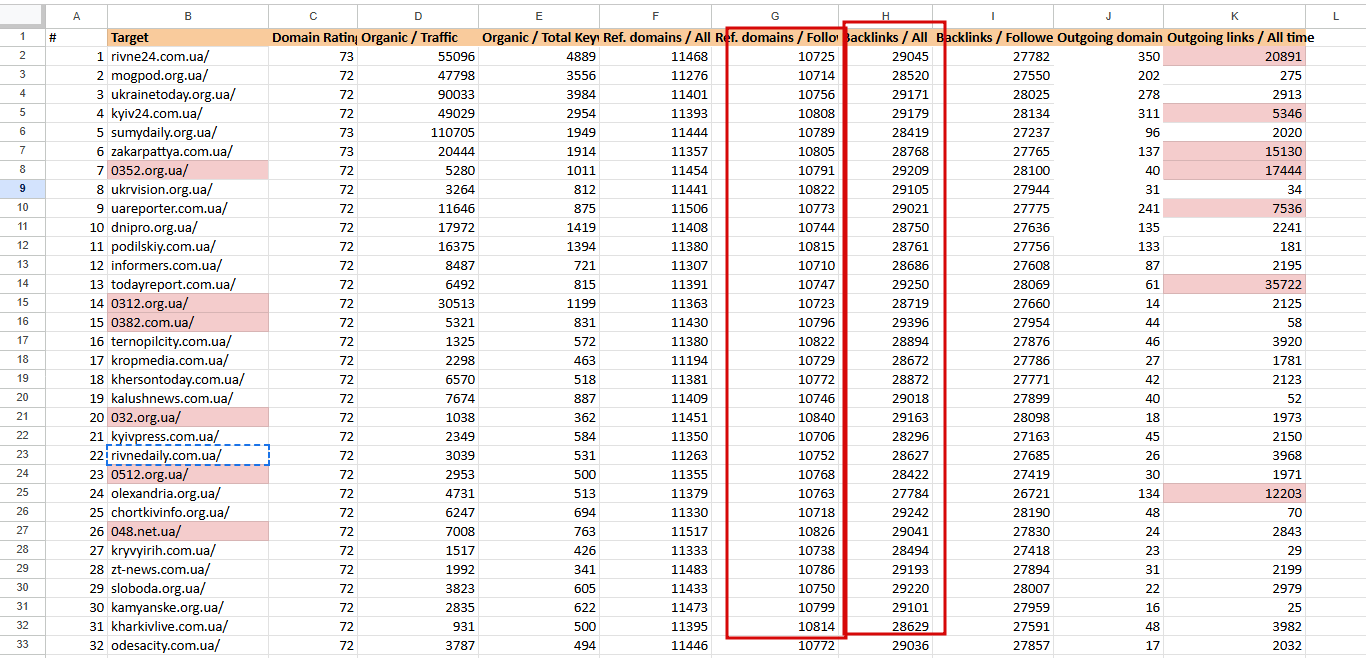Viewport: 1366px width, 658px height.
Task: Select cell rivne24.com.ua/
Action: [x=188, y=56]
